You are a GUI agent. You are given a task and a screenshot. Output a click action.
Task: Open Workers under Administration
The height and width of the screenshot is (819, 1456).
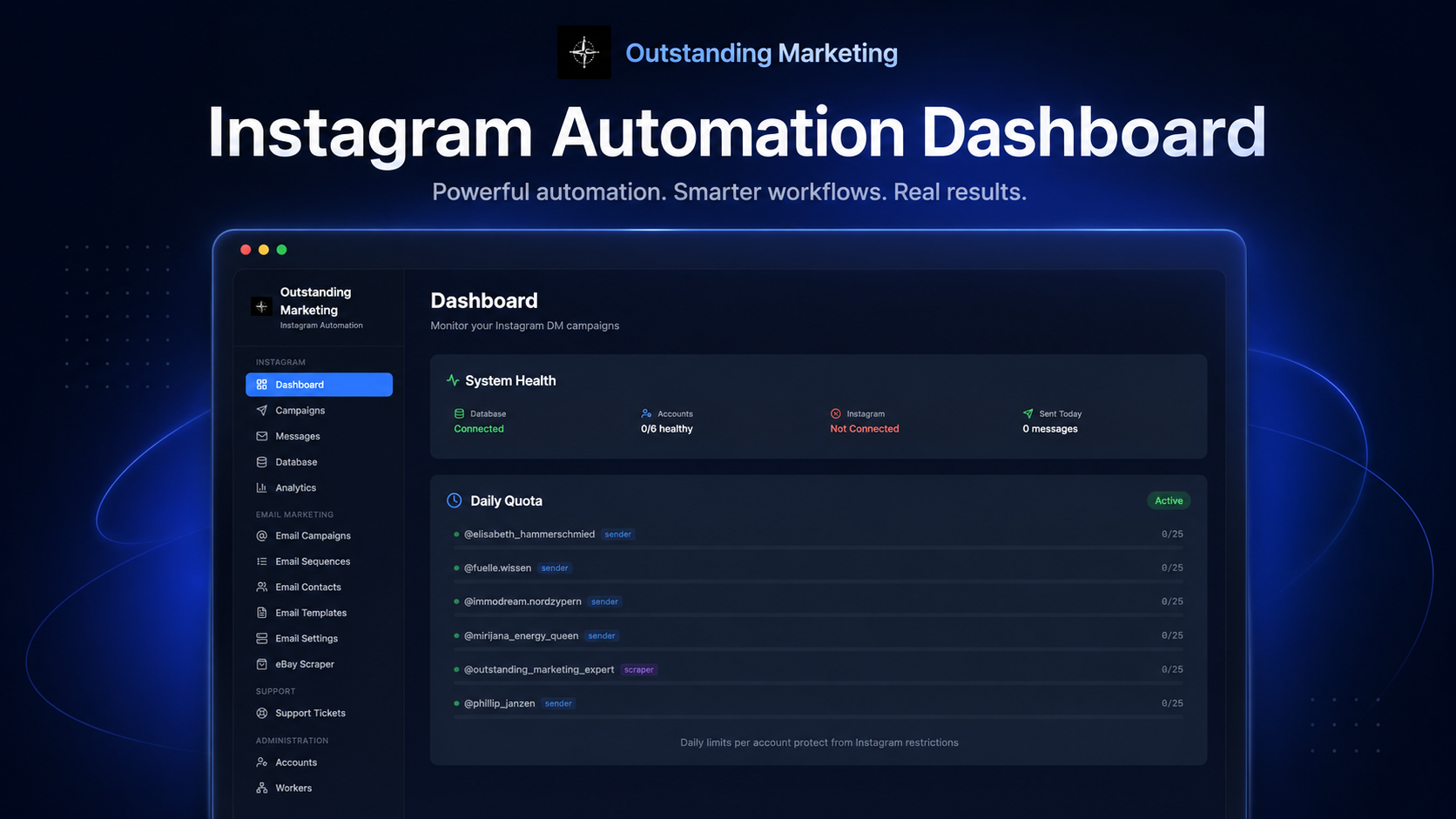click(319, 788)
